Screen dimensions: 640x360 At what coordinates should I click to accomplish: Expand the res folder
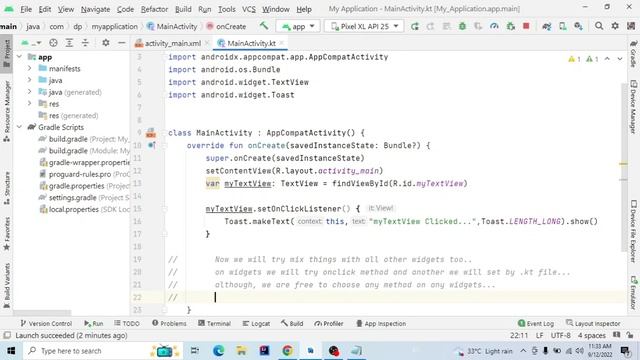coord(30,104)
